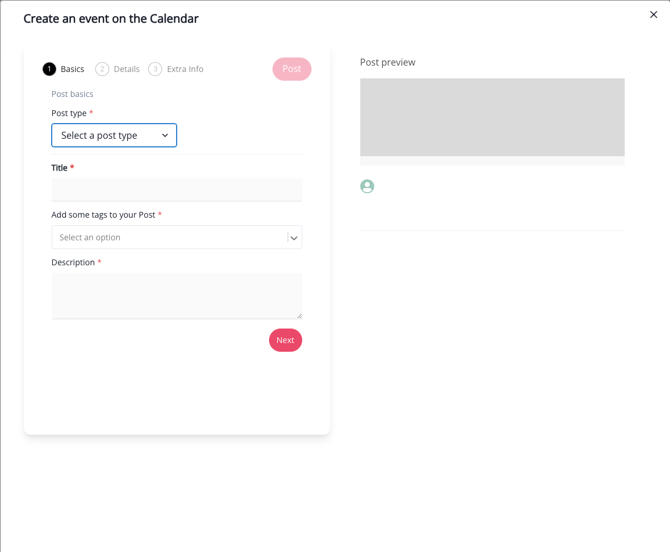Focus the Title input field
This screenshot has height=552, width=670.
point(177,190)
